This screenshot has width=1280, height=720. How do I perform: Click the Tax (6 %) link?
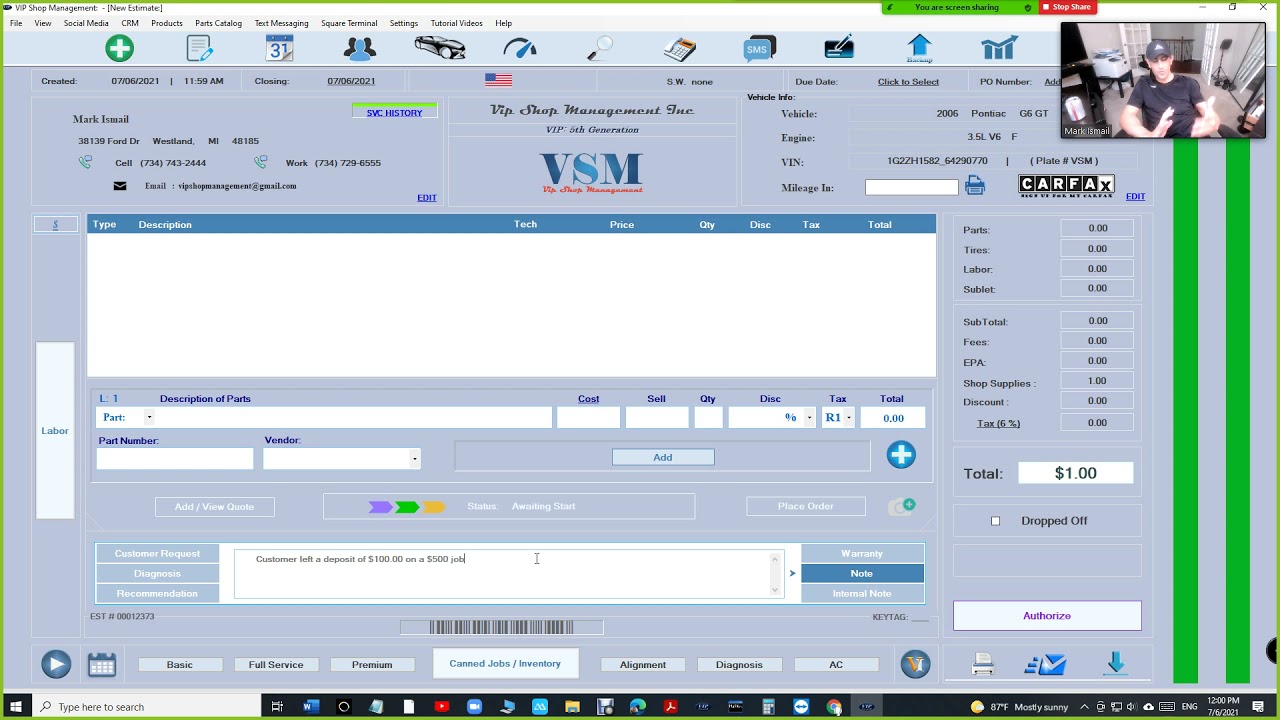[x=998, y=424]
